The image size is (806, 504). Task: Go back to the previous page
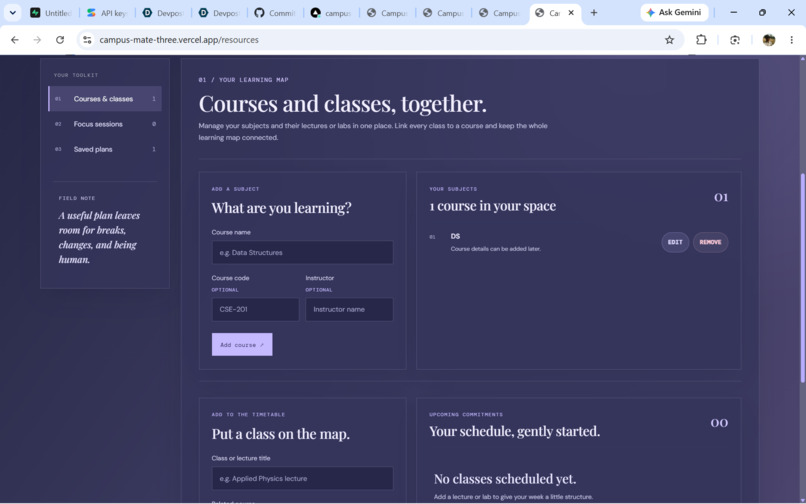pos(14,40)
